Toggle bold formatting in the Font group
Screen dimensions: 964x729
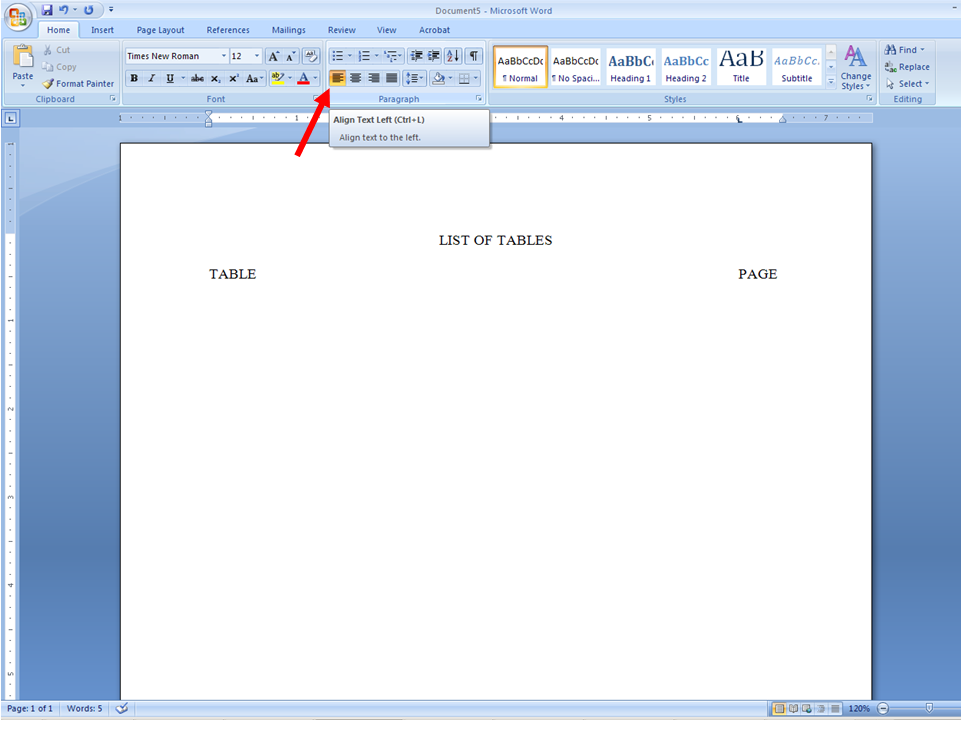tap(133, 77)
